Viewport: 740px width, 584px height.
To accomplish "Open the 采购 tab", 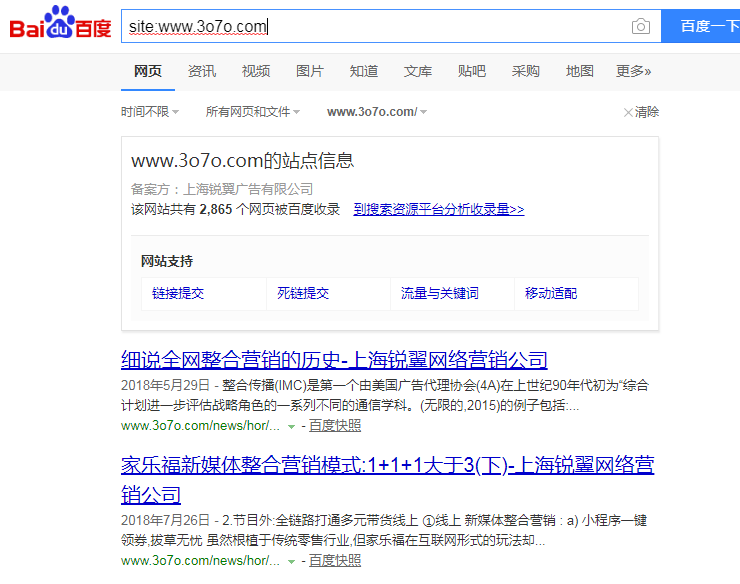I will [x=525, y=71].
